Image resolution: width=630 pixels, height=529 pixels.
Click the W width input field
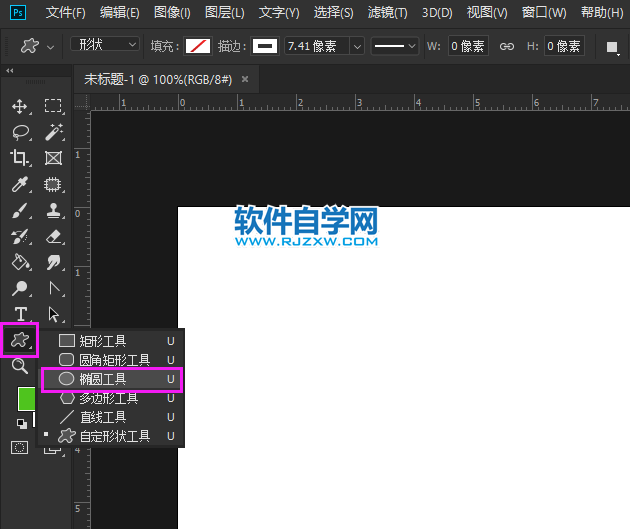[467, 47]
